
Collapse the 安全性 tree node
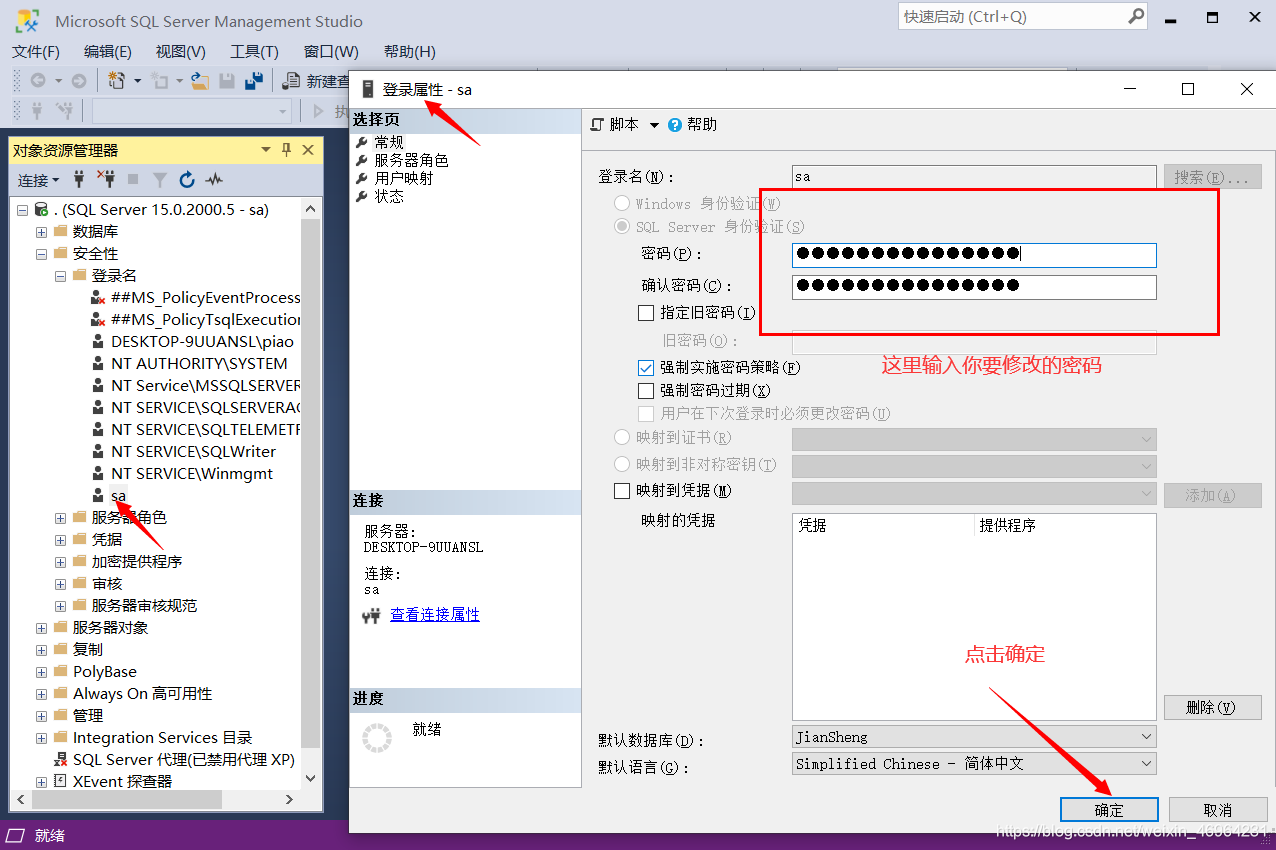41,254
